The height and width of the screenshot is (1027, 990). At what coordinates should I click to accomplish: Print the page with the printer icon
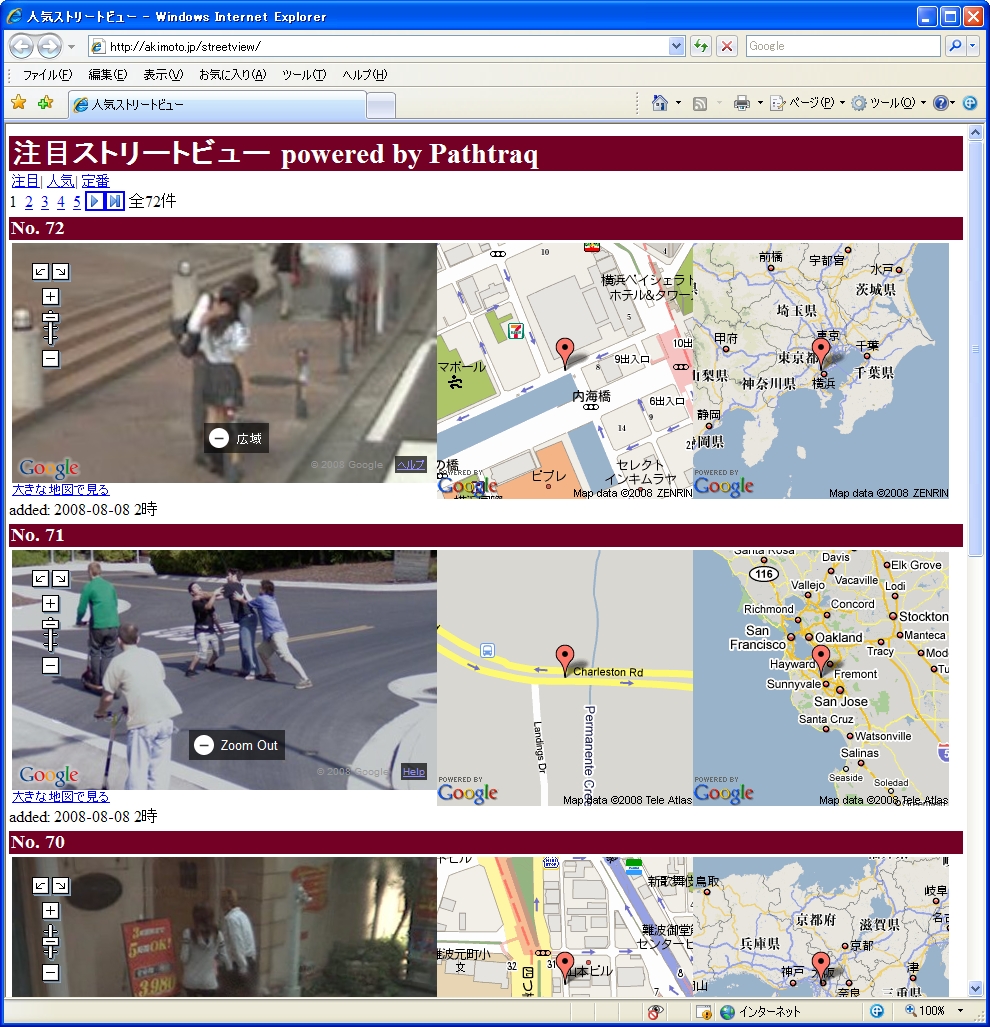(741, 103)
